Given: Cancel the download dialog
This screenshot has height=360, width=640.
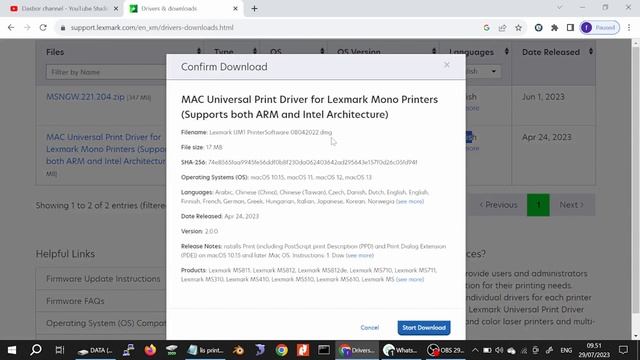Looking at the screenshot, I should [x=369, y=328].
